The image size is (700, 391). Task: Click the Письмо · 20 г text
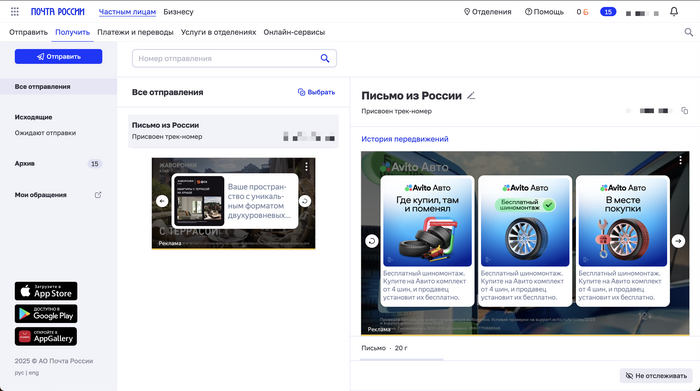click(384, 348)
